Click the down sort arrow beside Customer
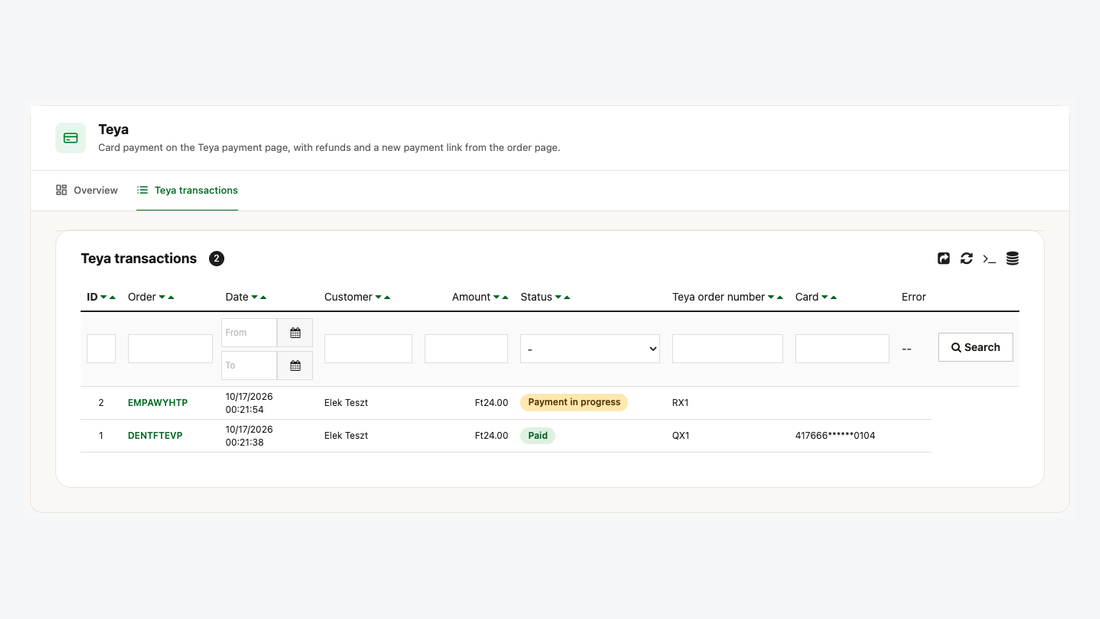Image resolution: width=1100 pixels, height=619 pixels. tap(378, 297)
